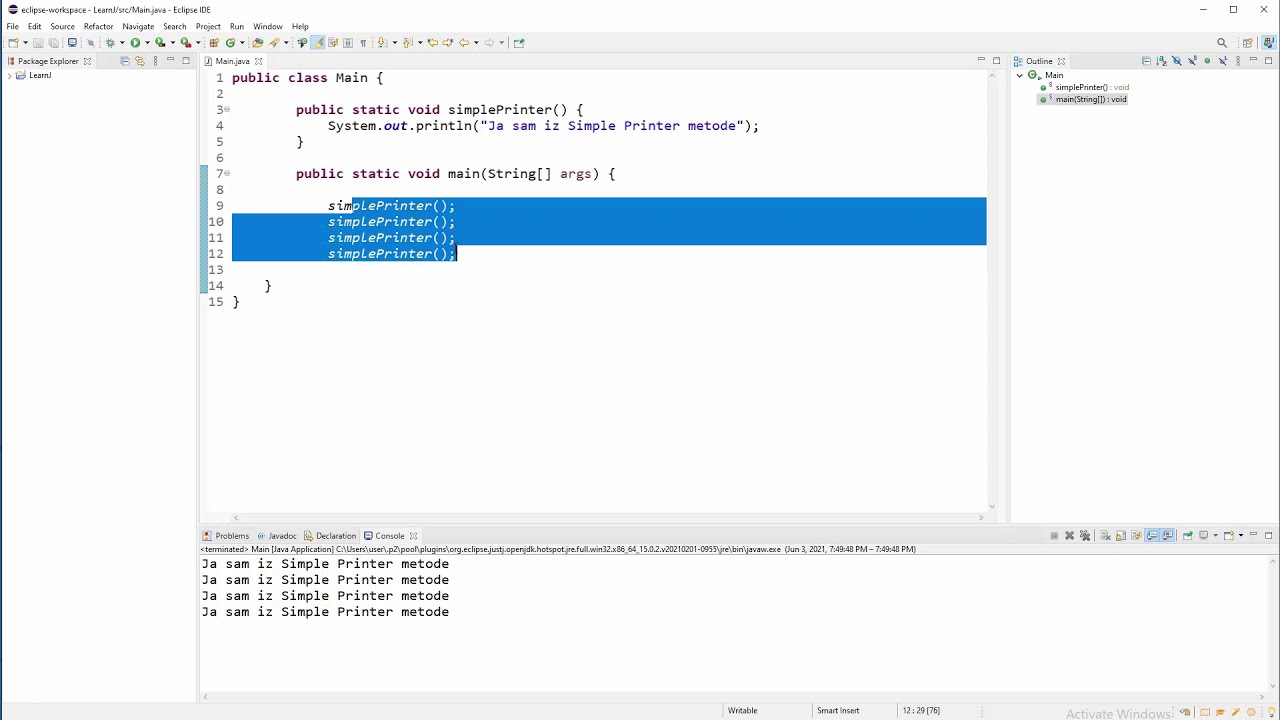1280x720 pixels.
Task: Click the Back navigation arrow
Action: click(x=463, y=43)
